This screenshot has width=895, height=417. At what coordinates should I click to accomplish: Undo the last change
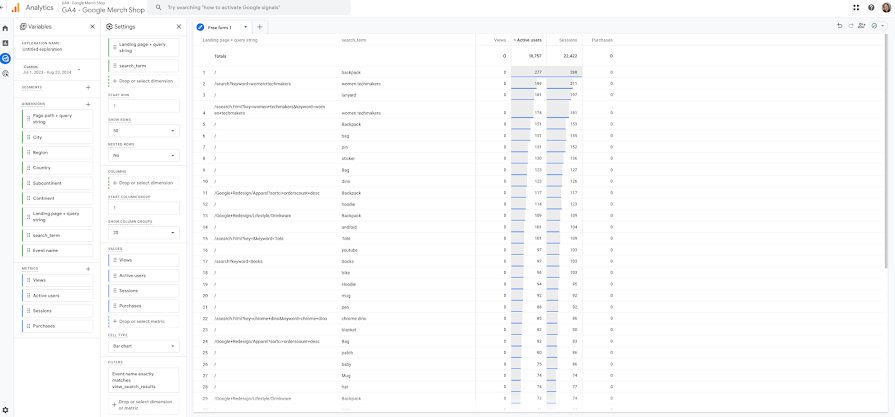pos(840,26)
